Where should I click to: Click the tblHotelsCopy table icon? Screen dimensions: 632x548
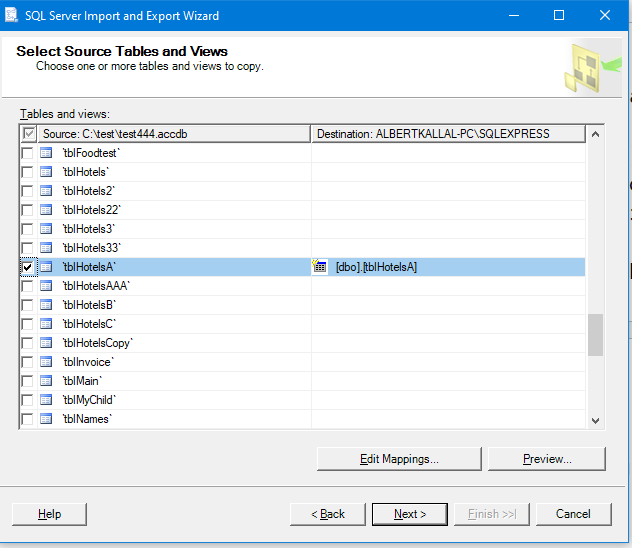tap(46, 343)
